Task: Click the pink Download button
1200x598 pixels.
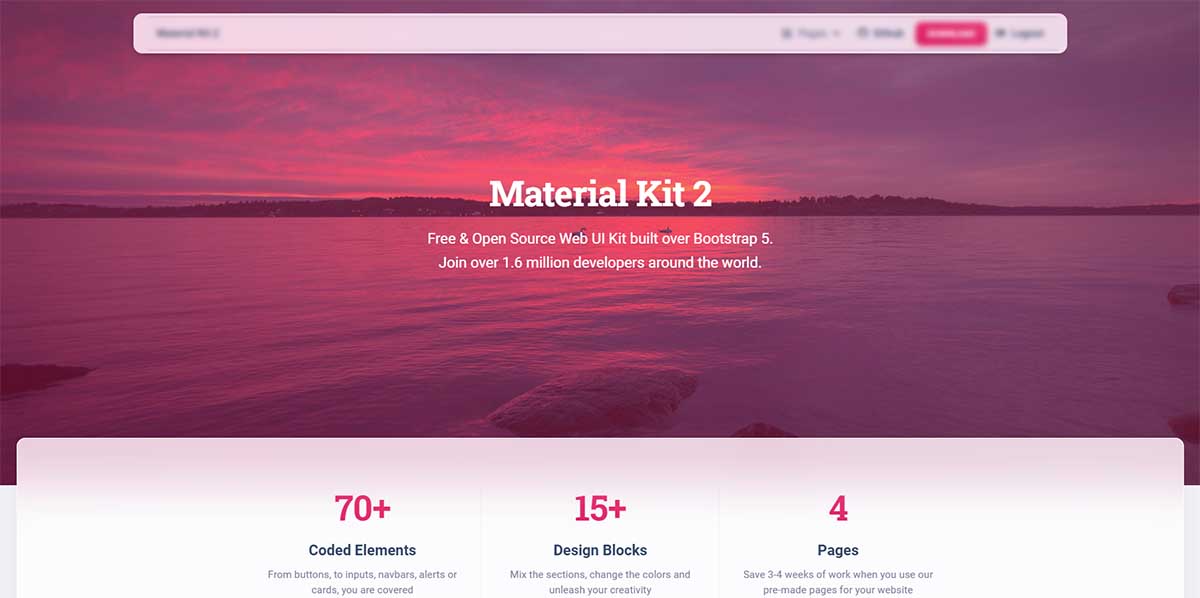Action: point(951,33)
